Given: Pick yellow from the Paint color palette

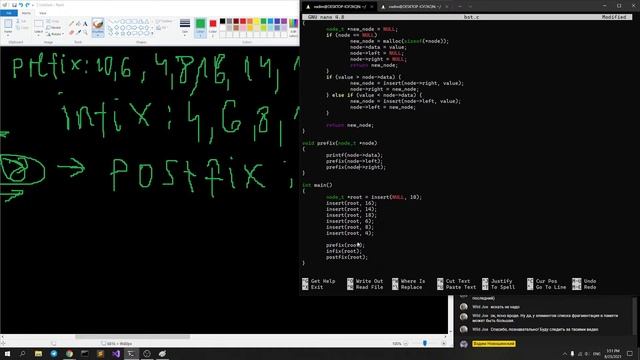Looking at the screenshot, I should pos(257,21).
